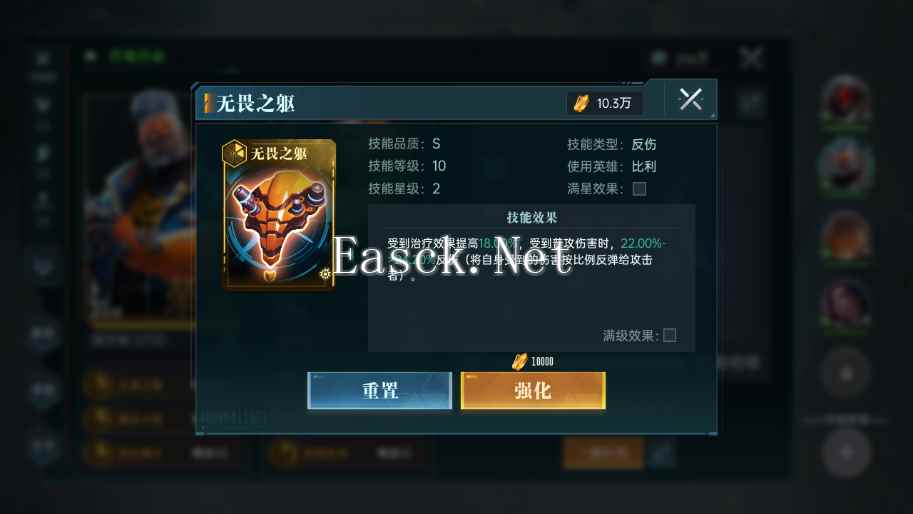
Task: Toggle the 满星效果 checkbox
Action: click(x=639, y=189)
